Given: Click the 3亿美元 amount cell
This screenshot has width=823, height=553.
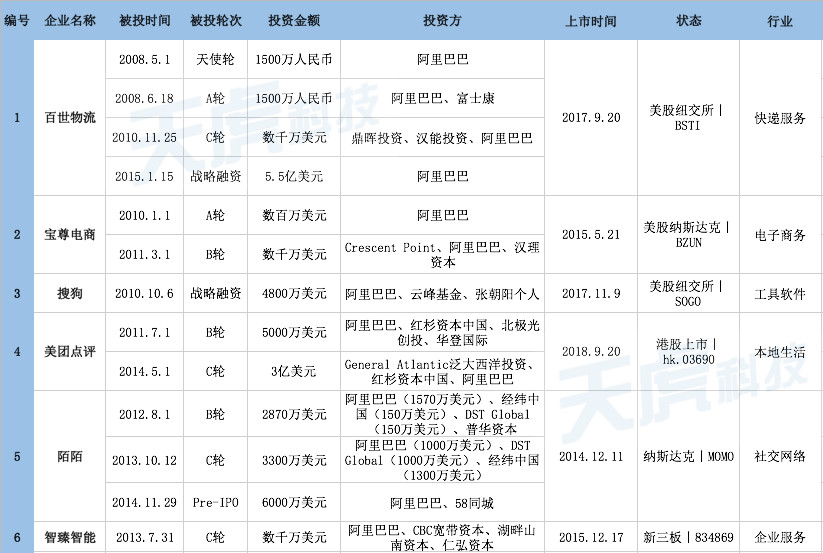Looking at the screenshot, I should [294, 371].
